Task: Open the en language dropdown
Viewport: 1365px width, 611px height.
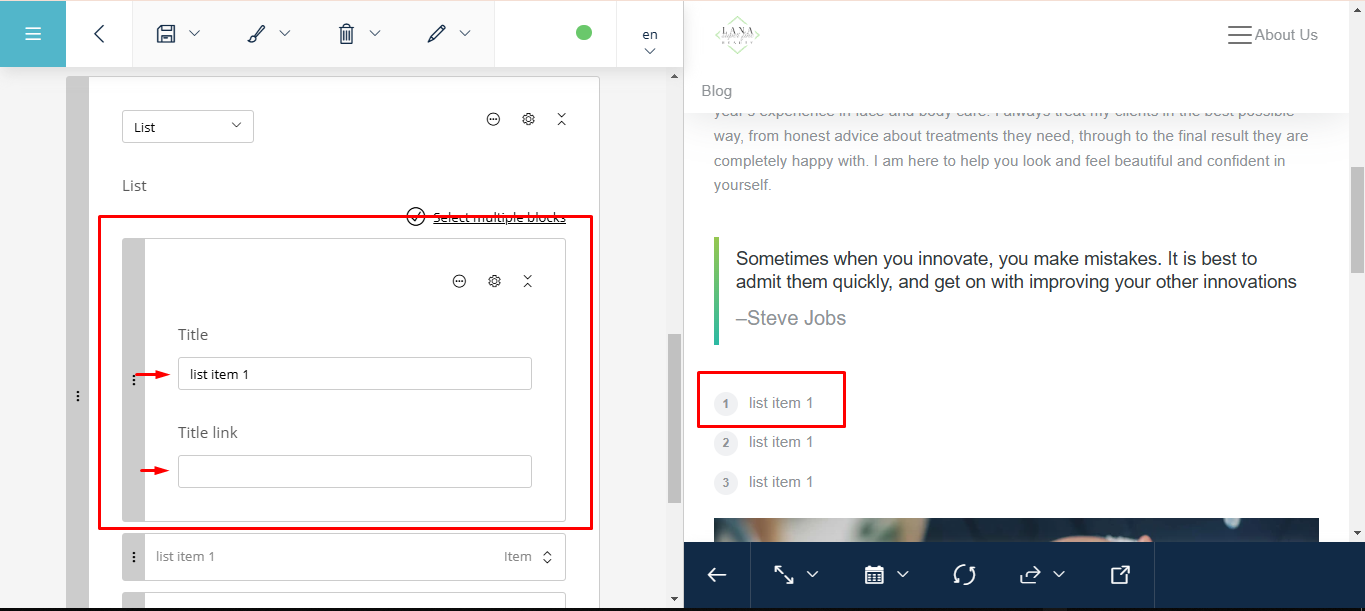Action: coord(650,42)
